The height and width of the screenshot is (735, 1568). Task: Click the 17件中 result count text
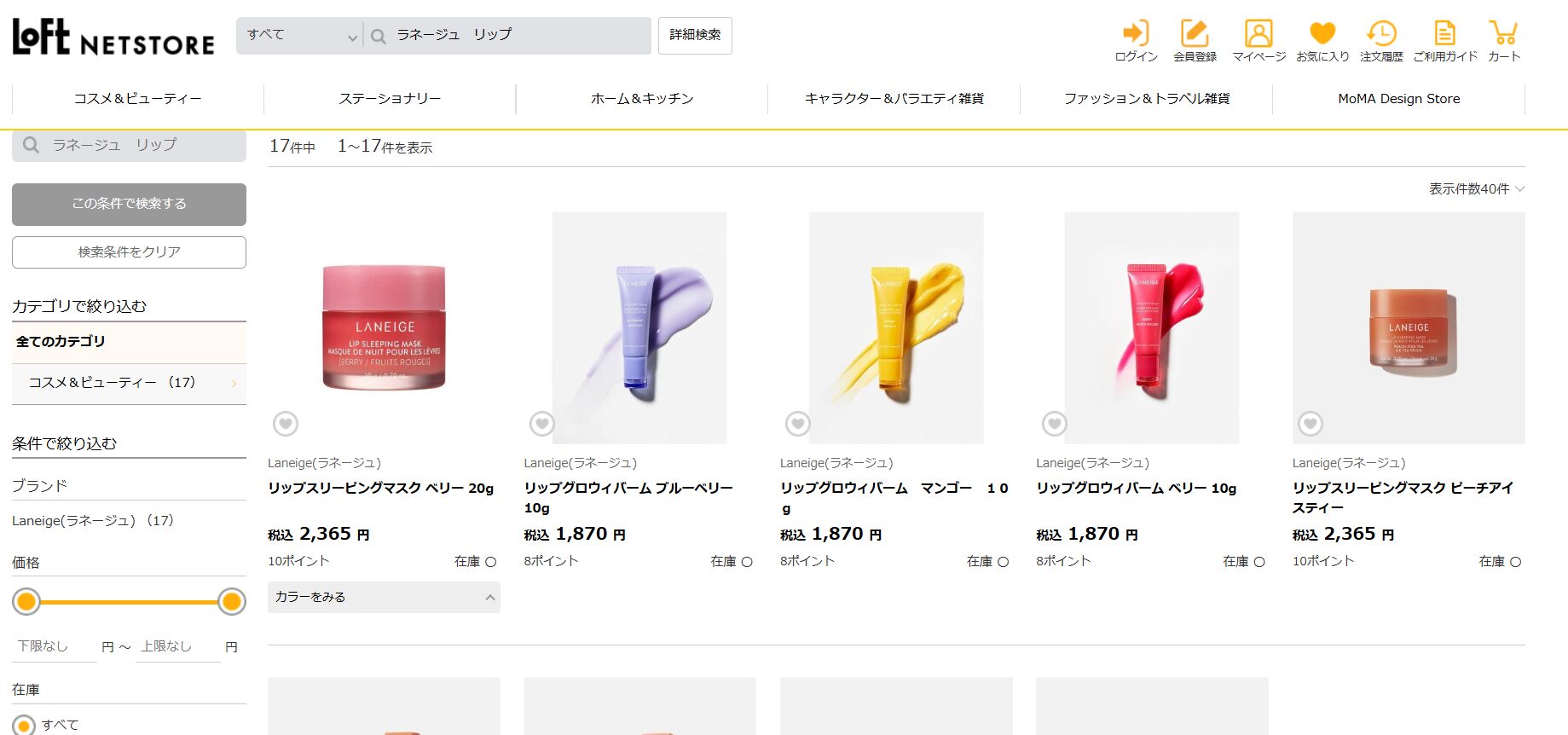292,147
